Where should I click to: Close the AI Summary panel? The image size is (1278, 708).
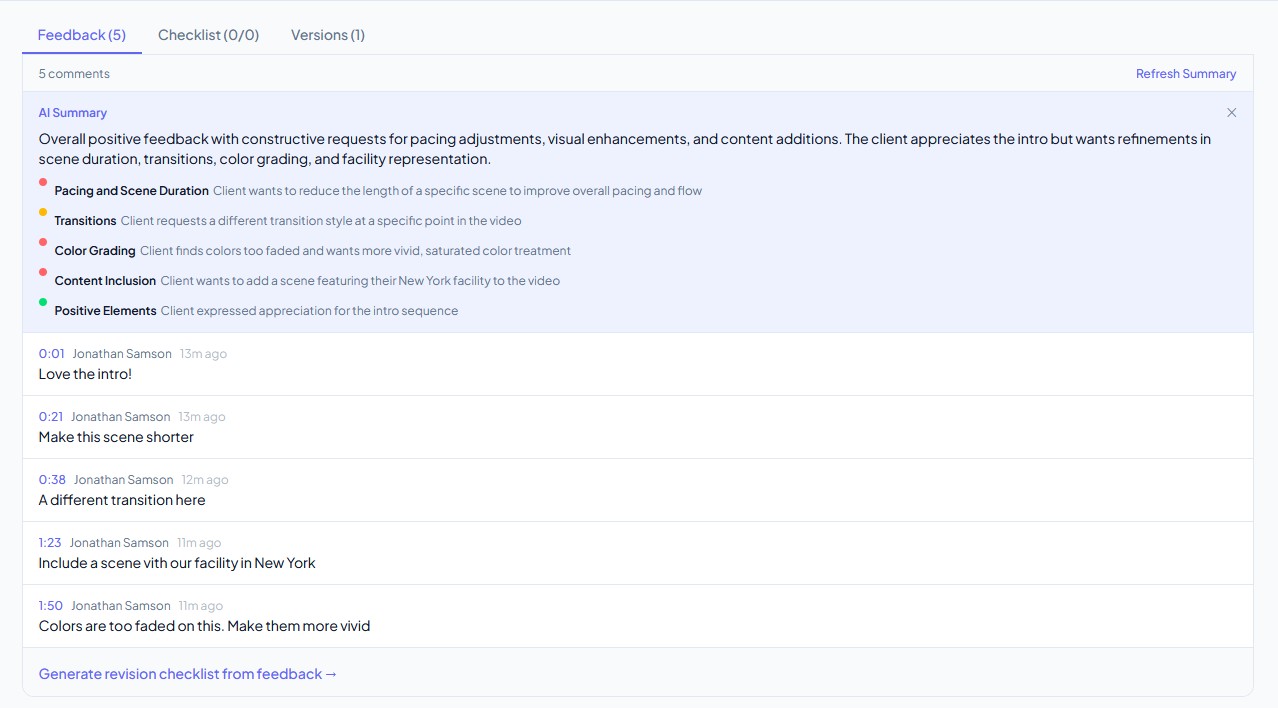coord(1231,113)
